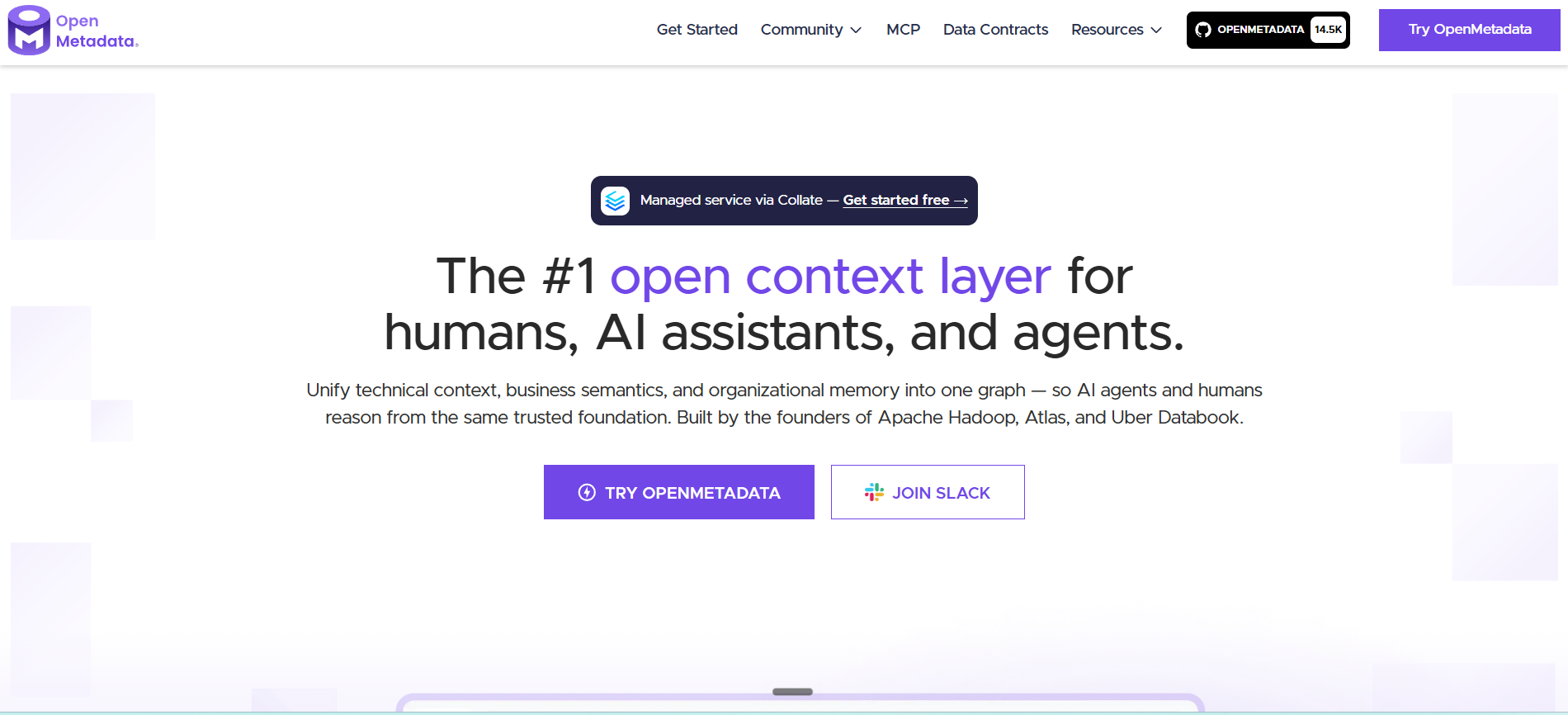This screenshot has width=1568, height=715.
Task: Click the JOIN SLACK button
Action: pyautogui.click(x=928, y=492)
